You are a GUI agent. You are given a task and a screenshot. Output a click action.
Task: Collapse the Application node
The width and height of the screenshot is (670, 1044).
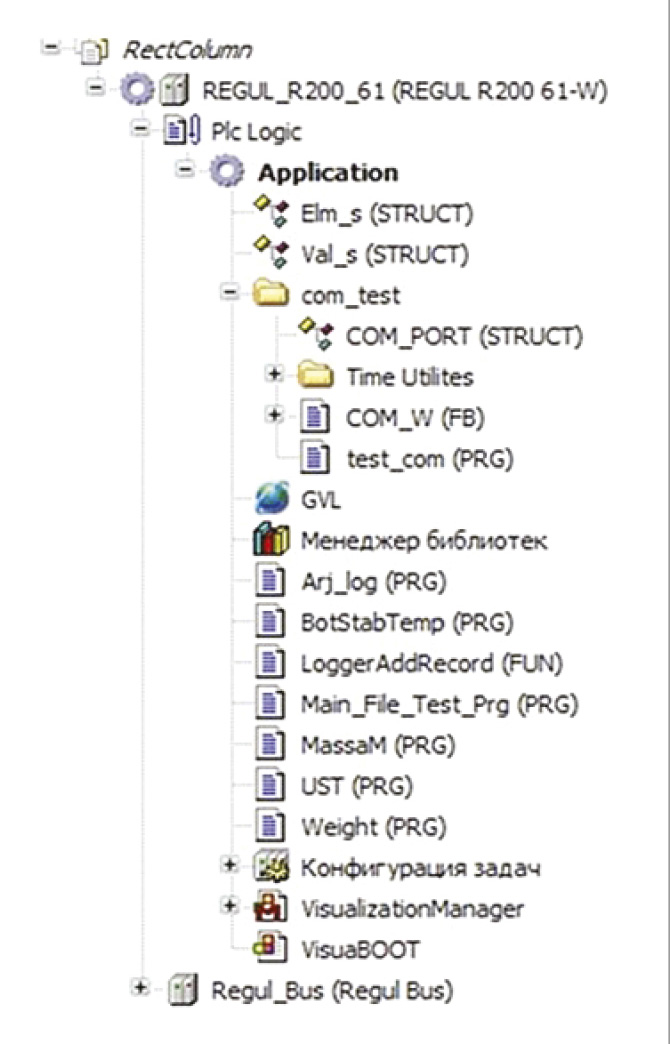[x=184, y=170]
